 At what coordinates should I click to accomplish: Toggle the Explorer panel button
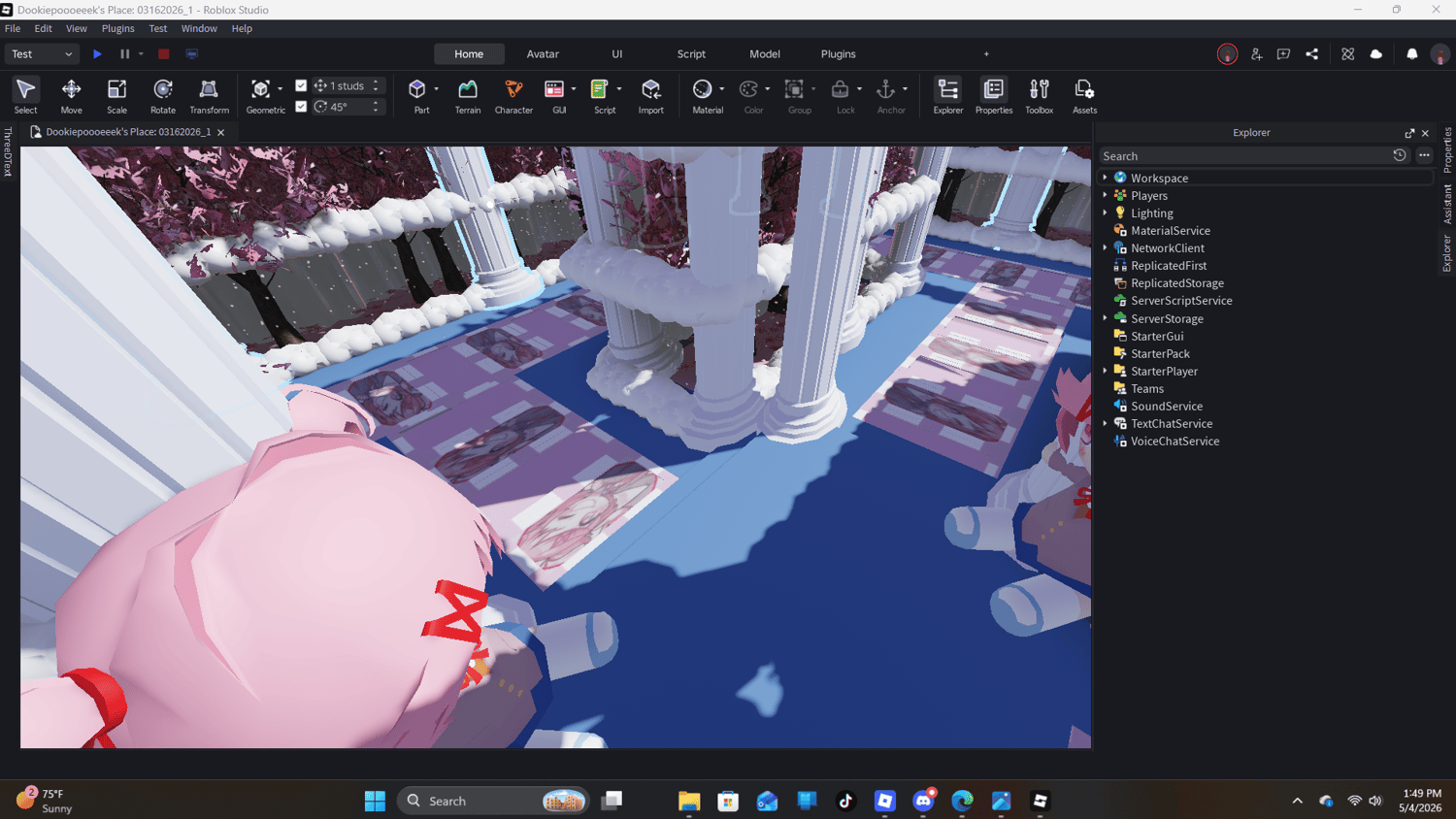pos(947,96)
